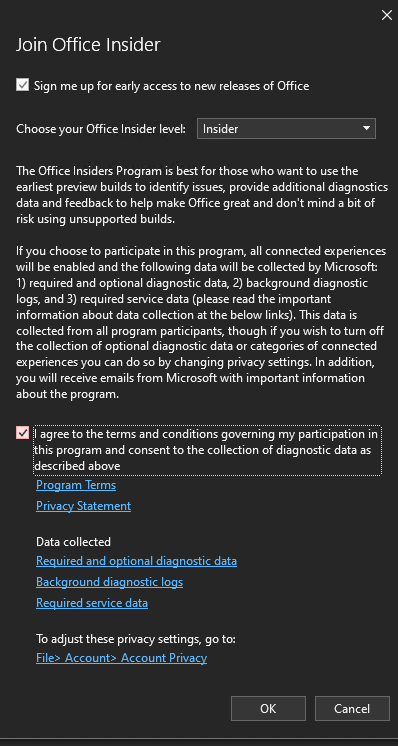Screen dimensions: 398x746
Task: Click the 'described above' consent label text
Action: click(x=78, y=466)
